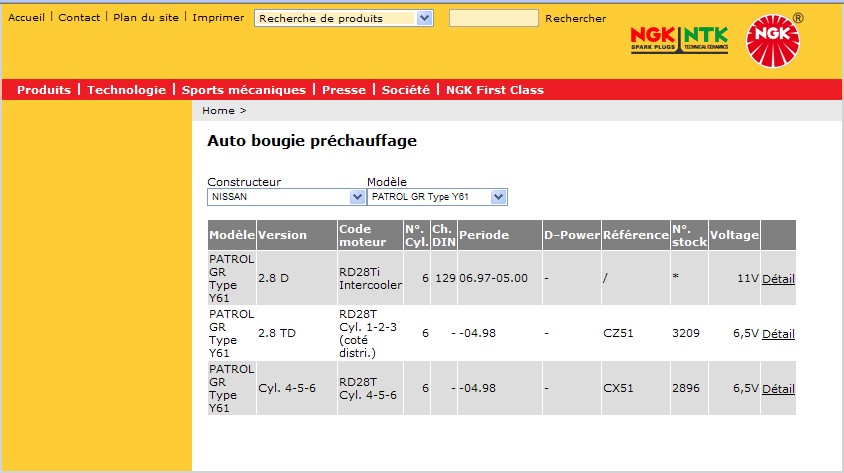Click the D-Power column header
The width and height of the screenshot is (844, 473).
click(572, 235)
